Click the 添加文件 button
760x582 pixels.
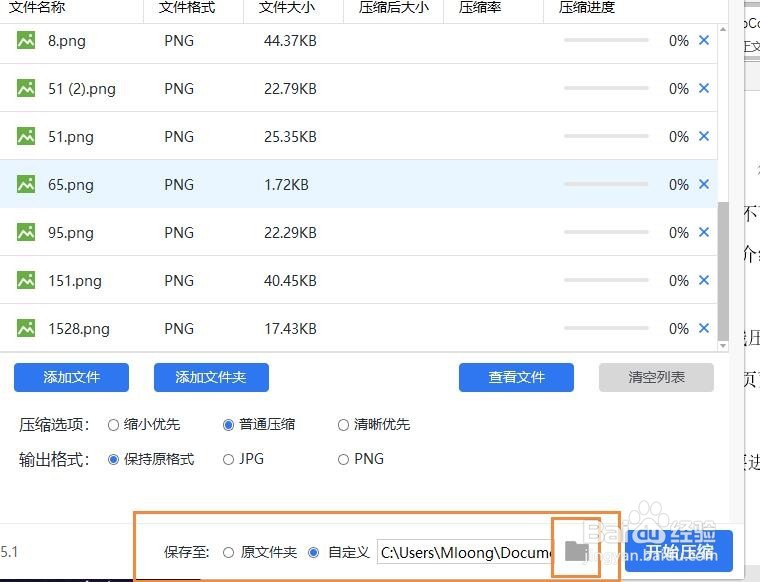point(71,377)
